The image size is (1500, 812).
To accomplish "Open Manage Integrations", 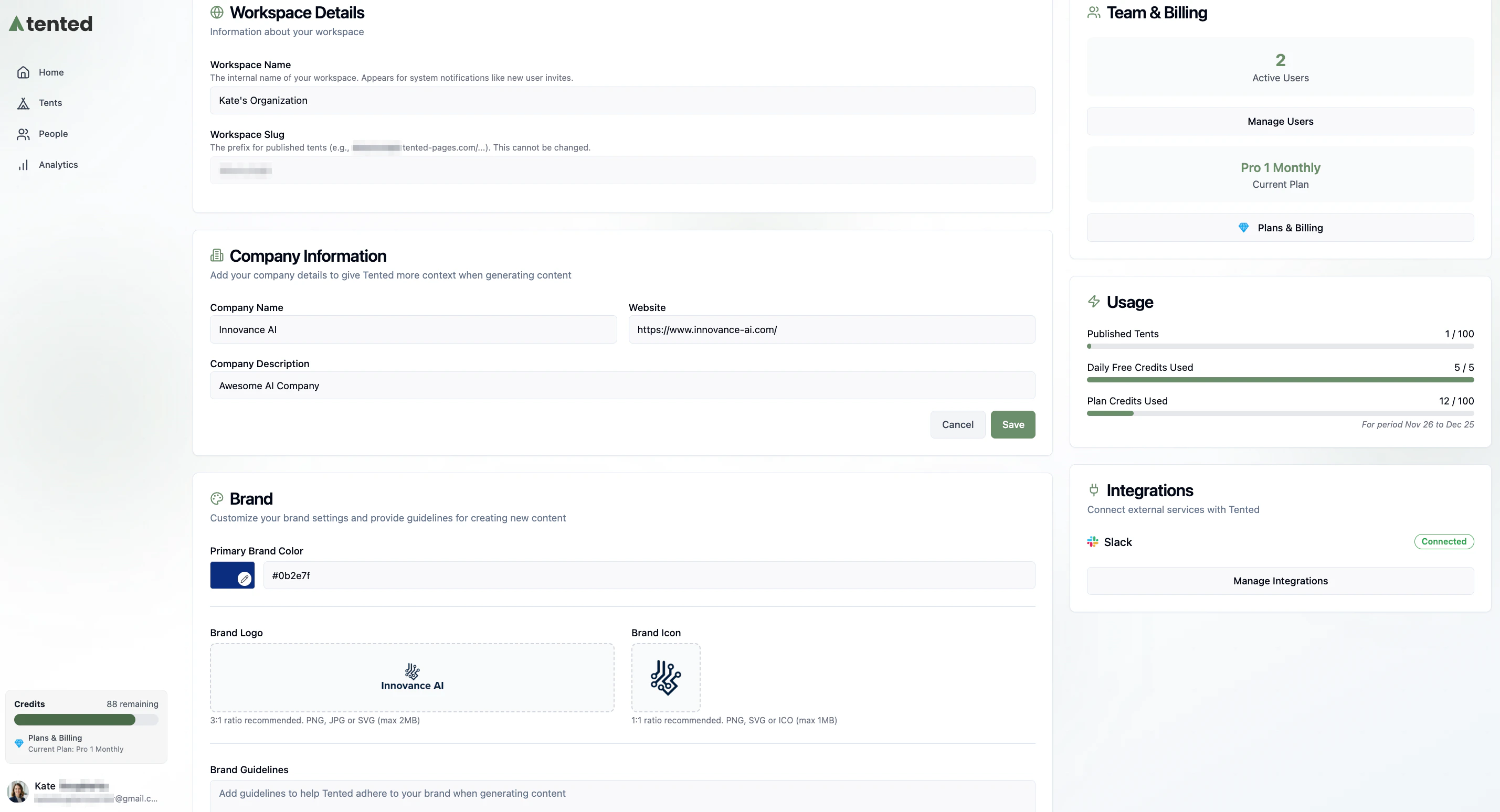I will point(1280,580).
